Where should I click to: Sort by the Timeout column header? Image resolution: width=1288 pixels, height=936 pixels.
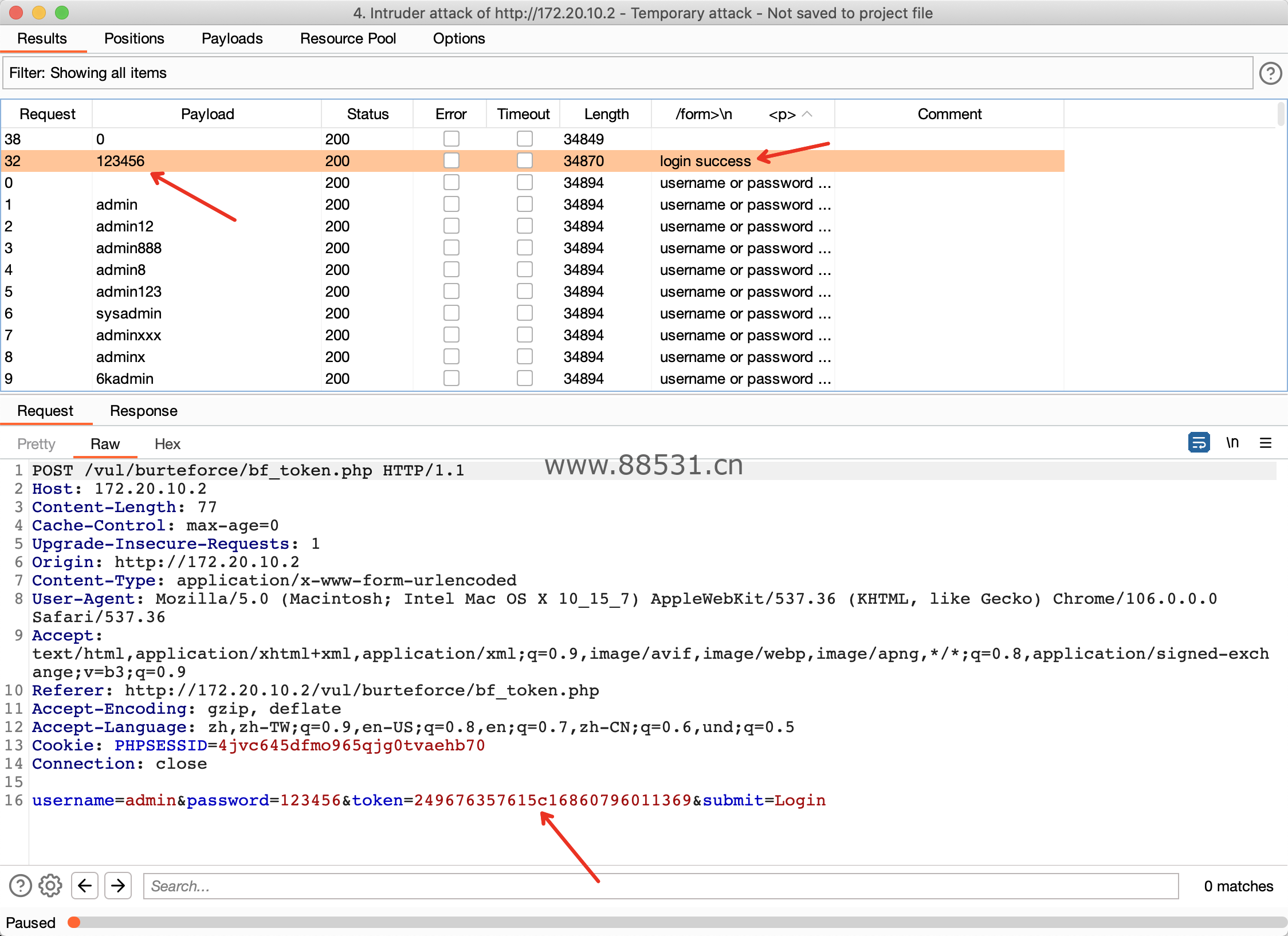[523, 114]
